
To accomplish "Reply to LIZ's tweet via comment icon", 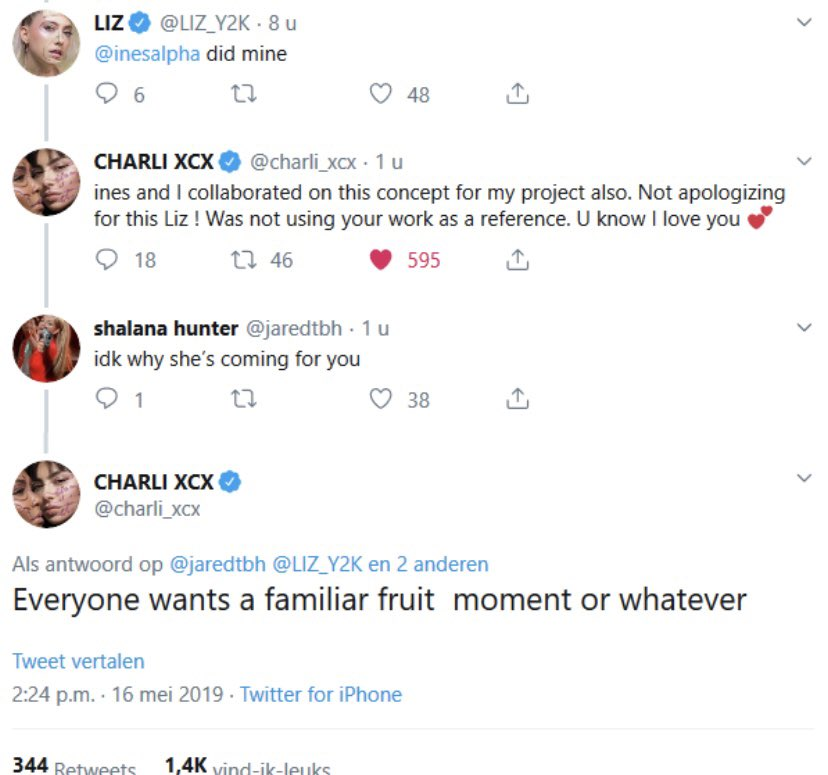I will point(106,94).
